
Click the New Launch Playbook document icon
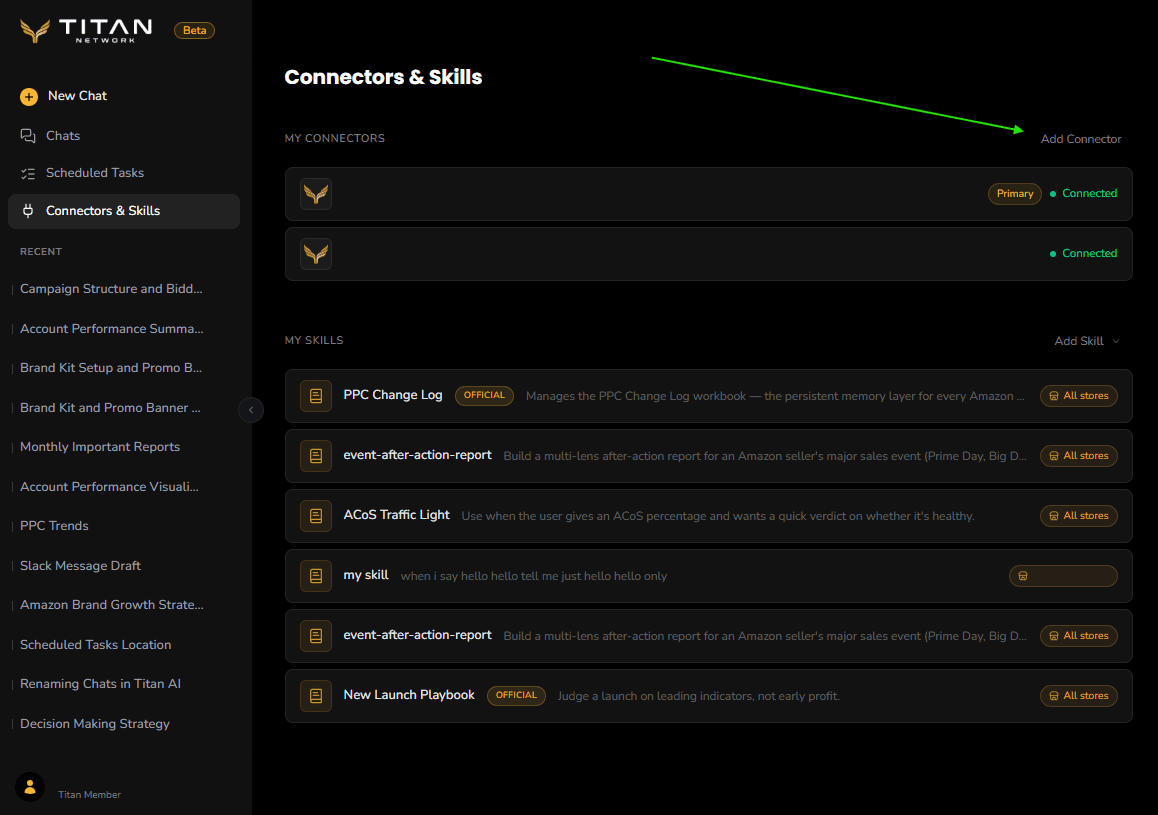pos(316,696)
